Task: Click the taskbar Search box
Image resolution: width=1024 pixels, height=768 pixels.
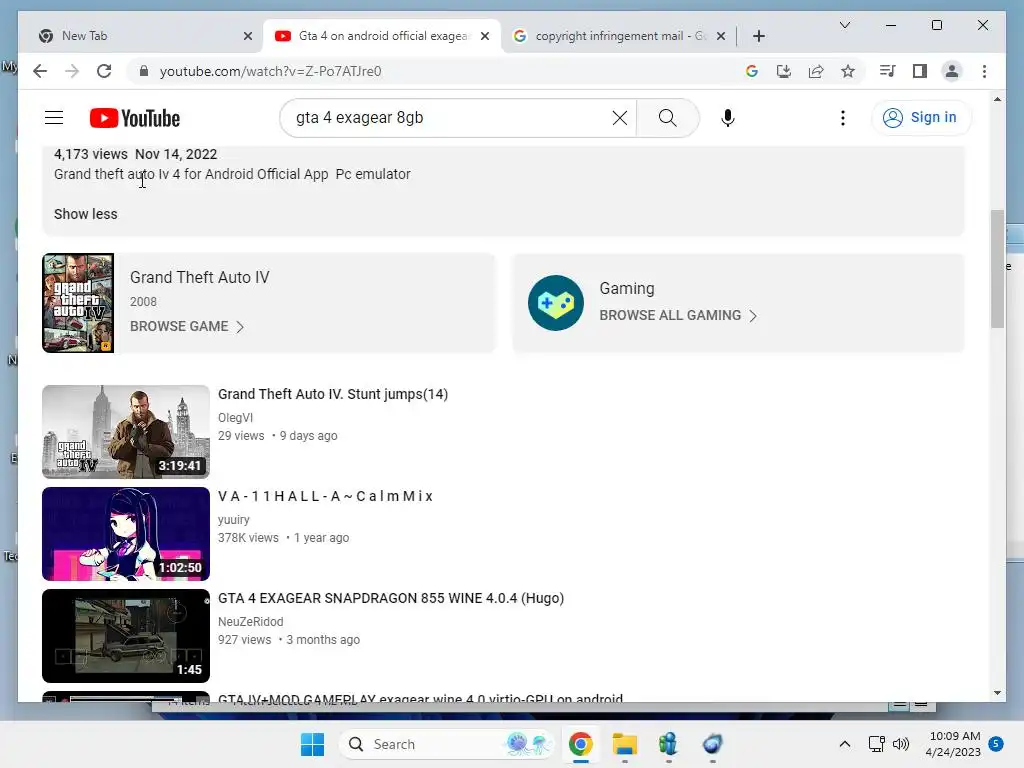Action: pyautogui.click(x=446, y=744)
